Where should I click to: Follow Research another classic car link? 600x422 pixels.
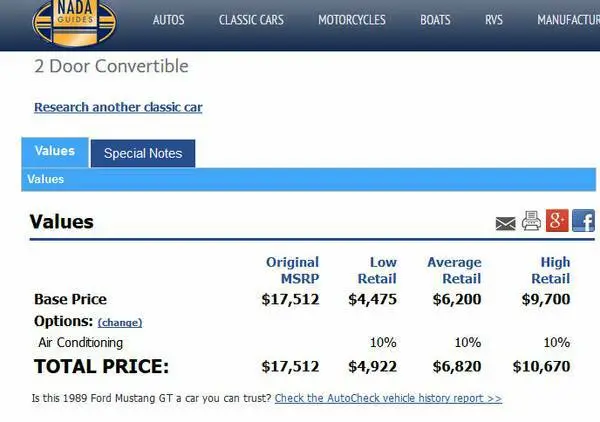click(x=118, y=107)
